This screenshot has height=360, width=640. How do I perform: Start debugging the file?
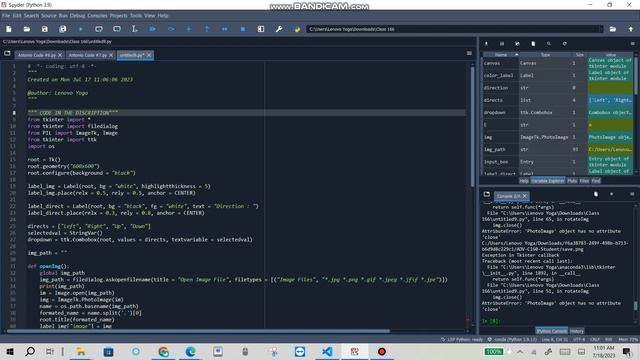coord(153,29)
